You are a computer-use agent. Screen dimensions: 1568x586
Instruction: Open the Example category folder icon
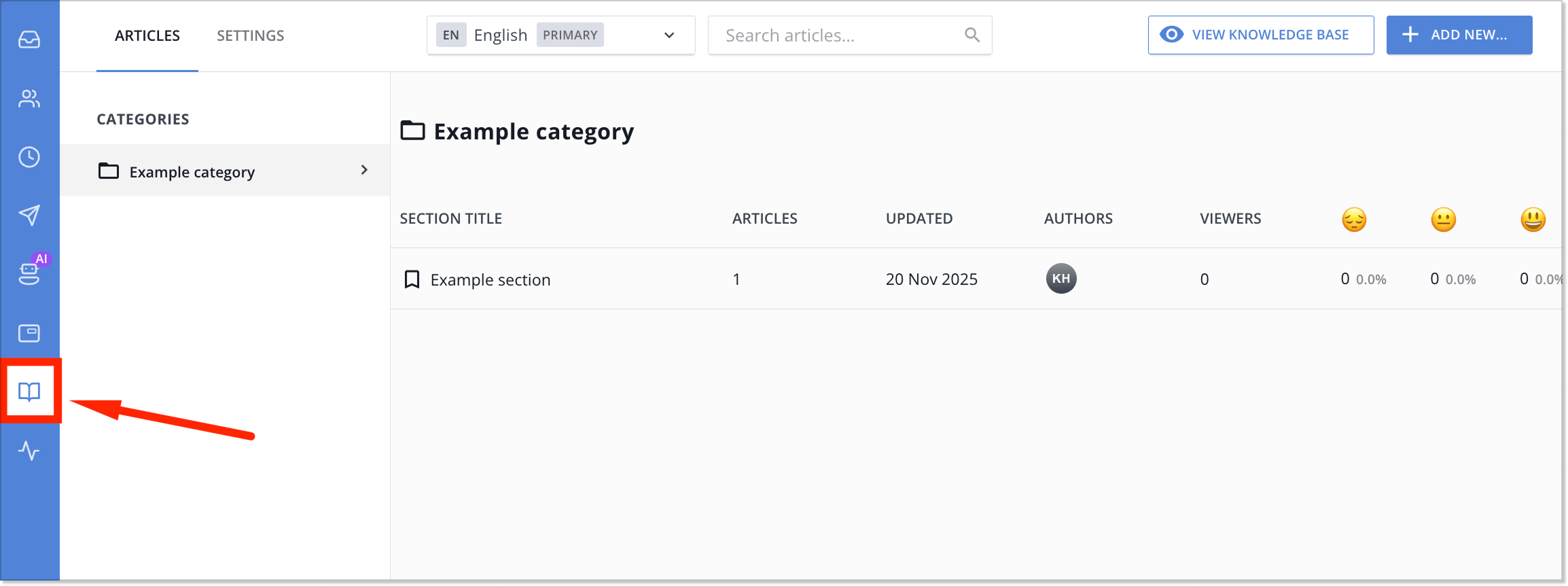pyautogui.click(x=109, y=171)
